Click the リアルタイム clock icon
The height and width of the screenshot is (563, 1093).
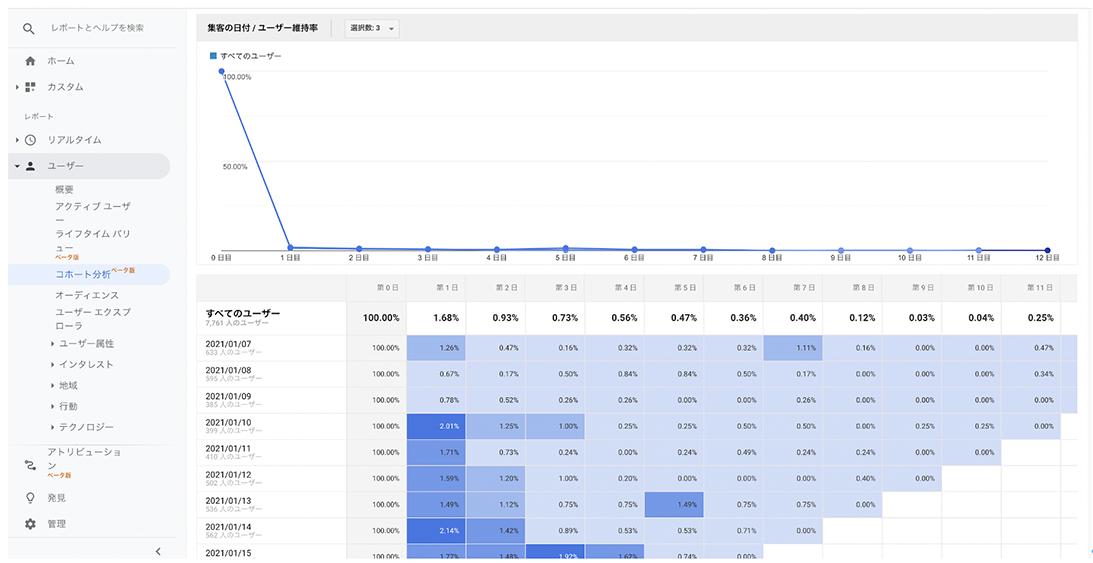pyautogui.click(x=30, y=140)
